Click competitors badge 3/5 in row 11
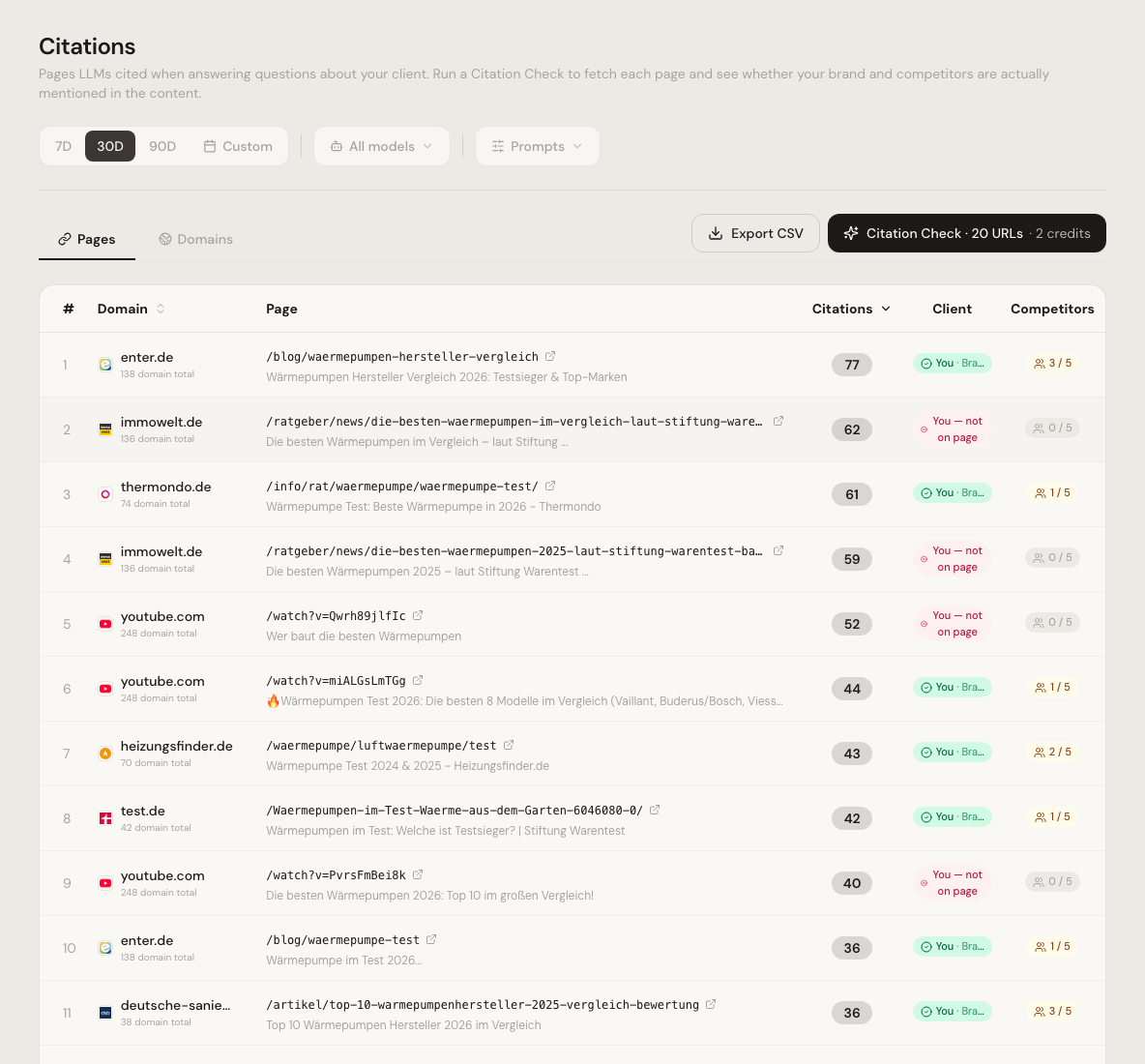 [1052, 1012]
